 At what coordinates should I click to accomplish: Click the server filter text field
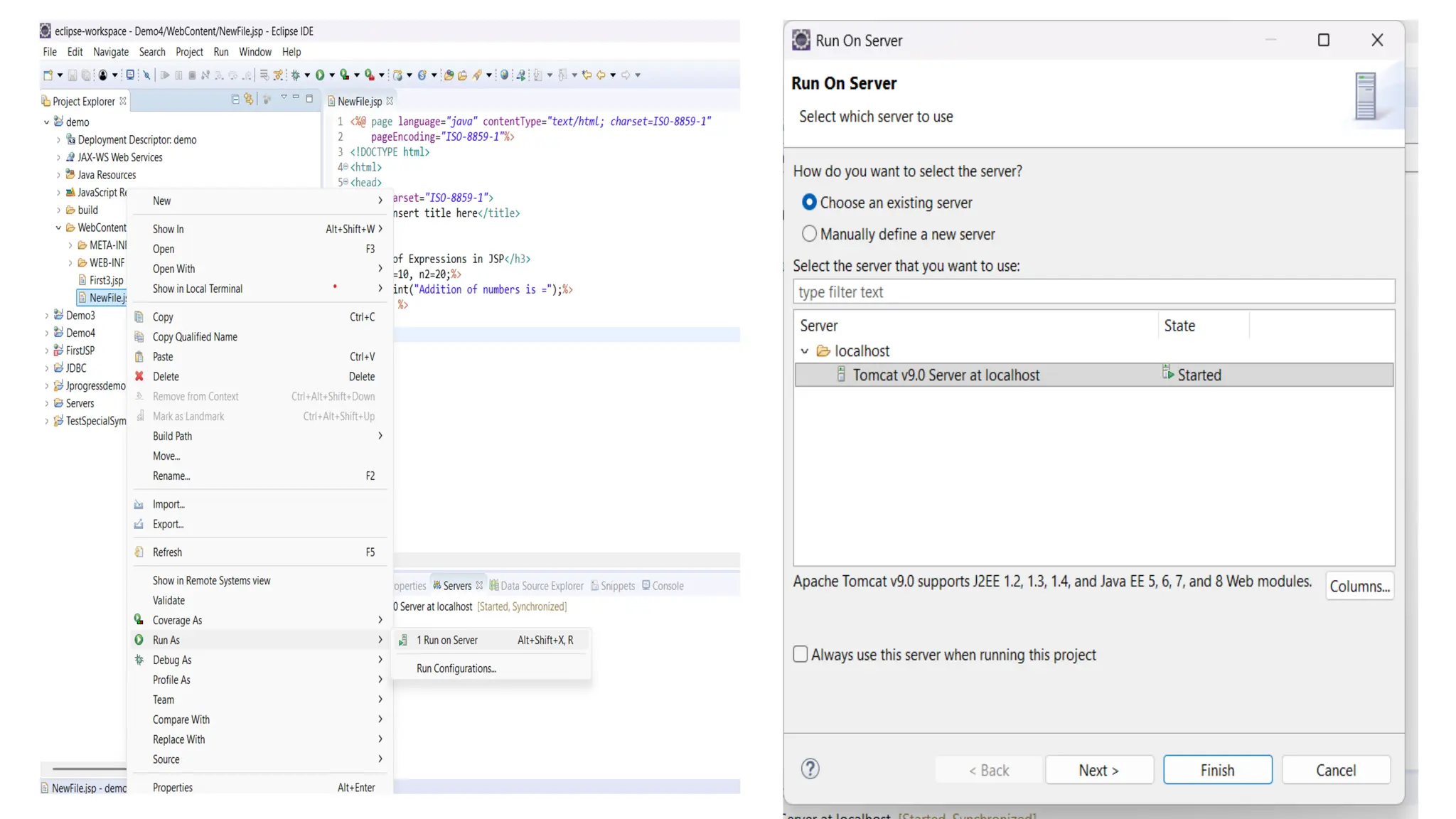[x=1093, y=292]
